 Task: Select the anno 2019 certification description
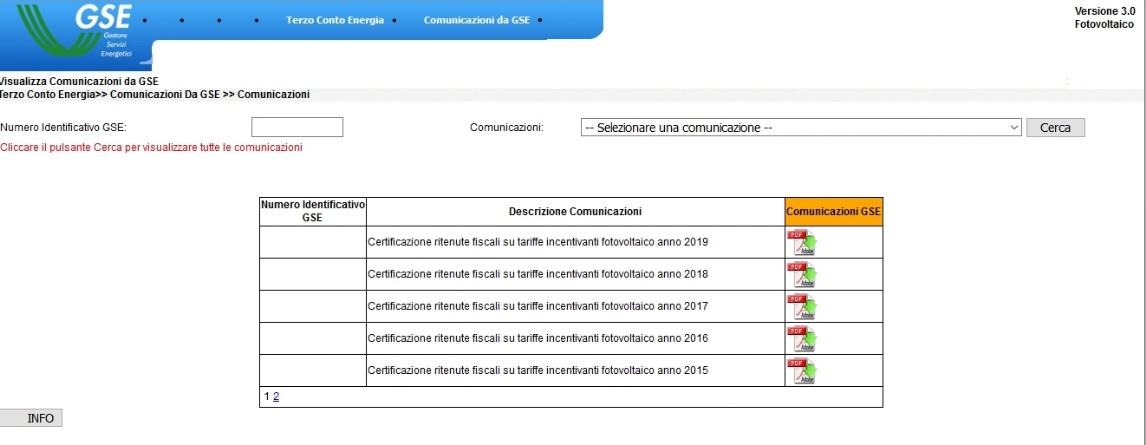click(538, 242)
